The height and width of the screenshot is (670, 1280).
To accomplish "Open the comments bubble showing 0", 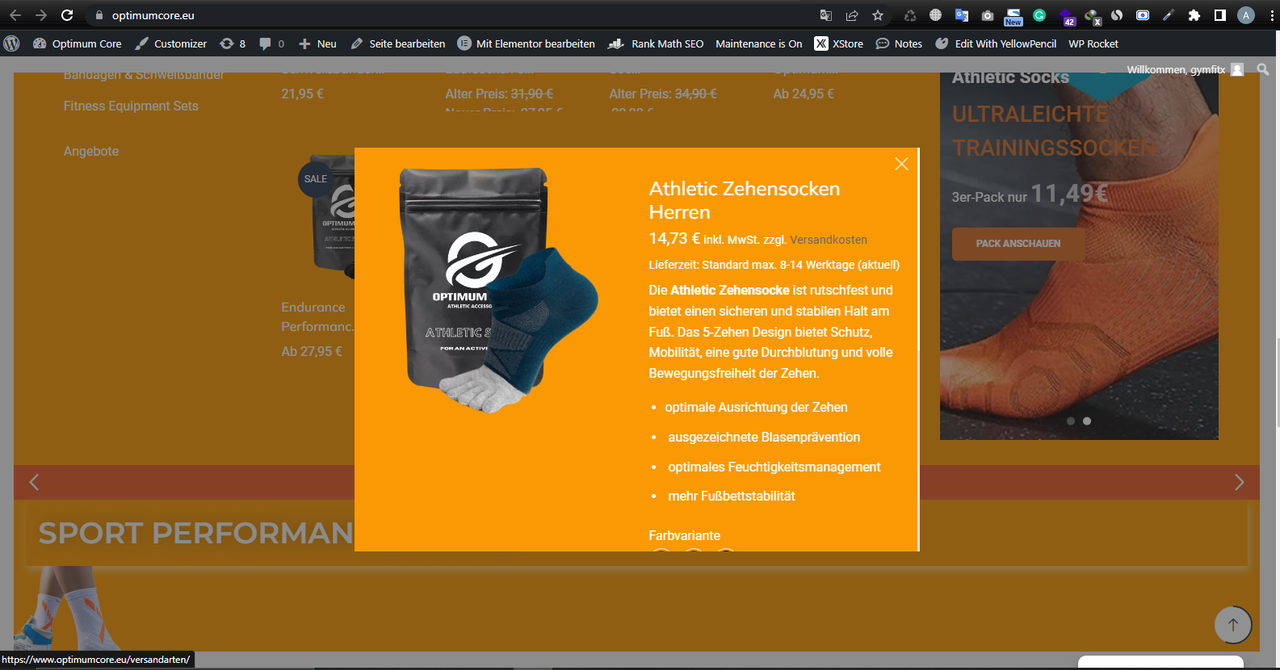I will pyautogui.click(x=272, y=43).
